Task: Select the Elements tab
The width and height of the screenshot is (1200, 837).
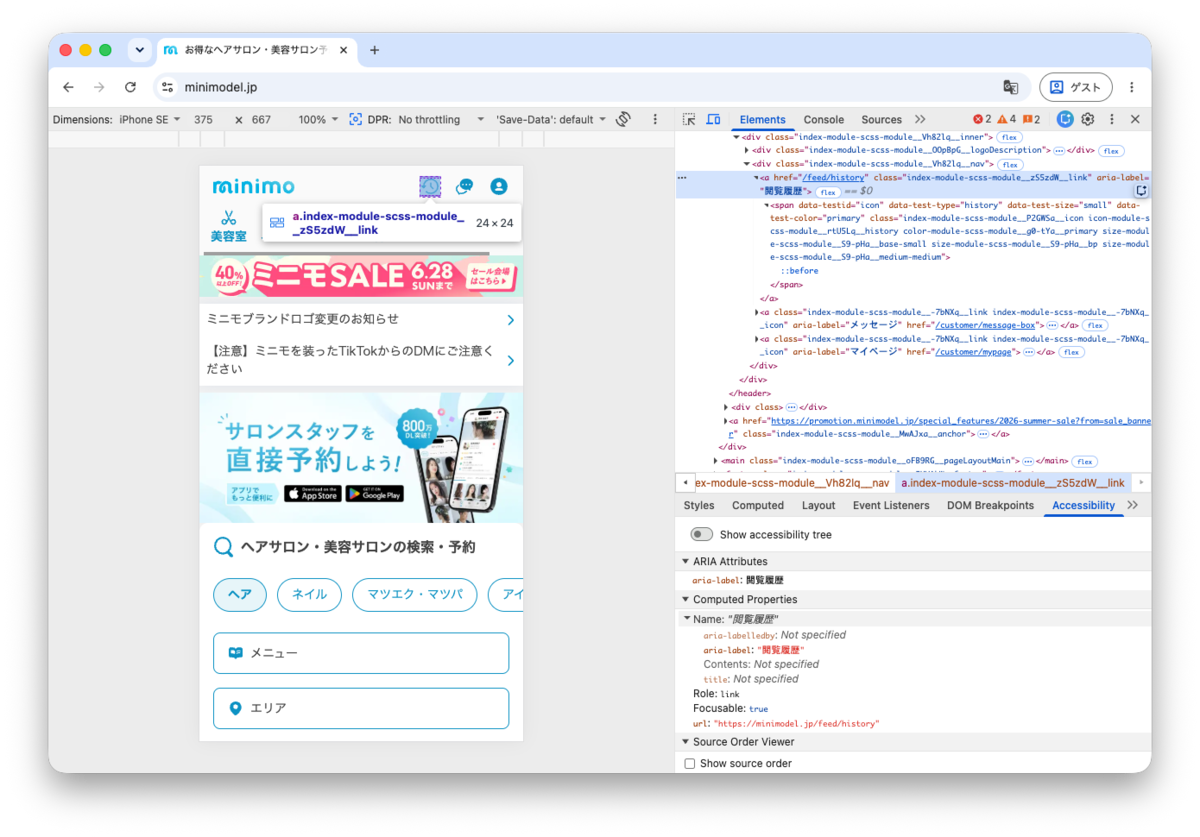Action: point(763,119)
